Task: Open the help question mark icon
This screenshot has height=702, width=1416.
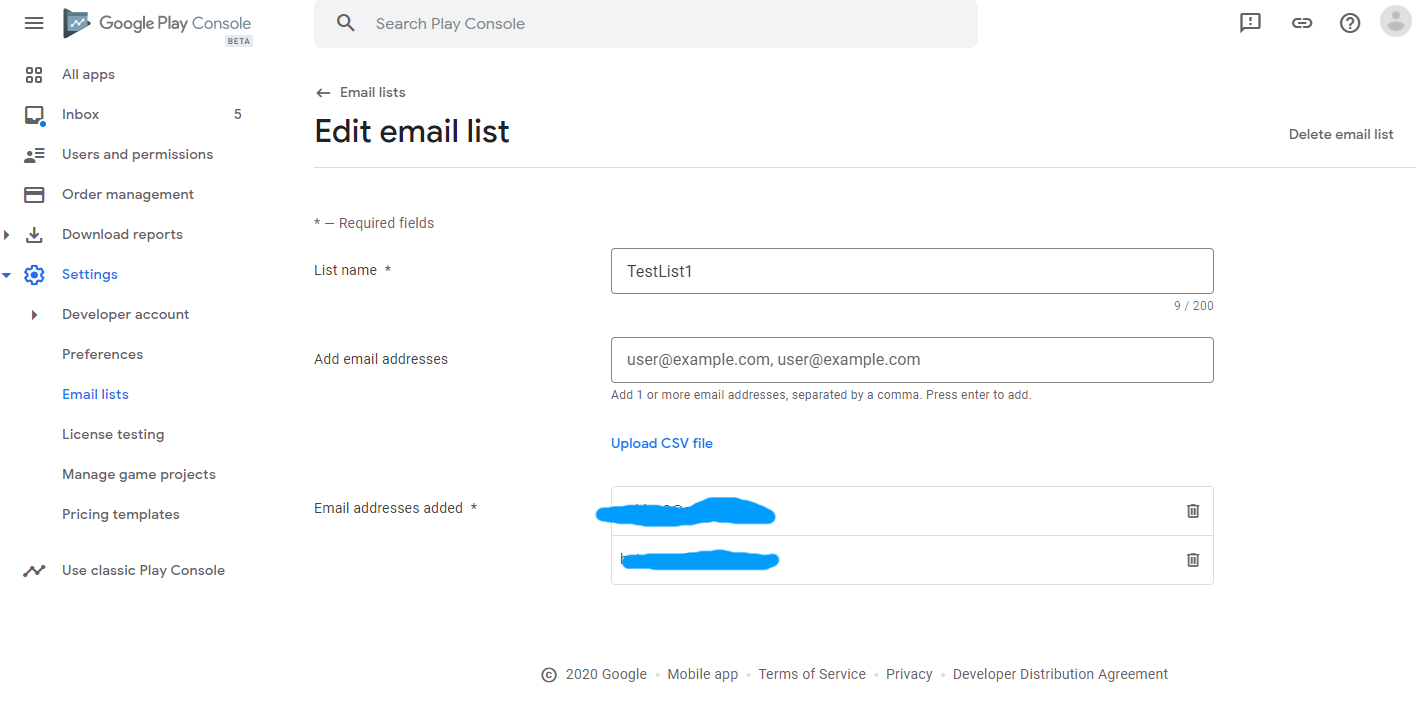Action: point(1350,23)
